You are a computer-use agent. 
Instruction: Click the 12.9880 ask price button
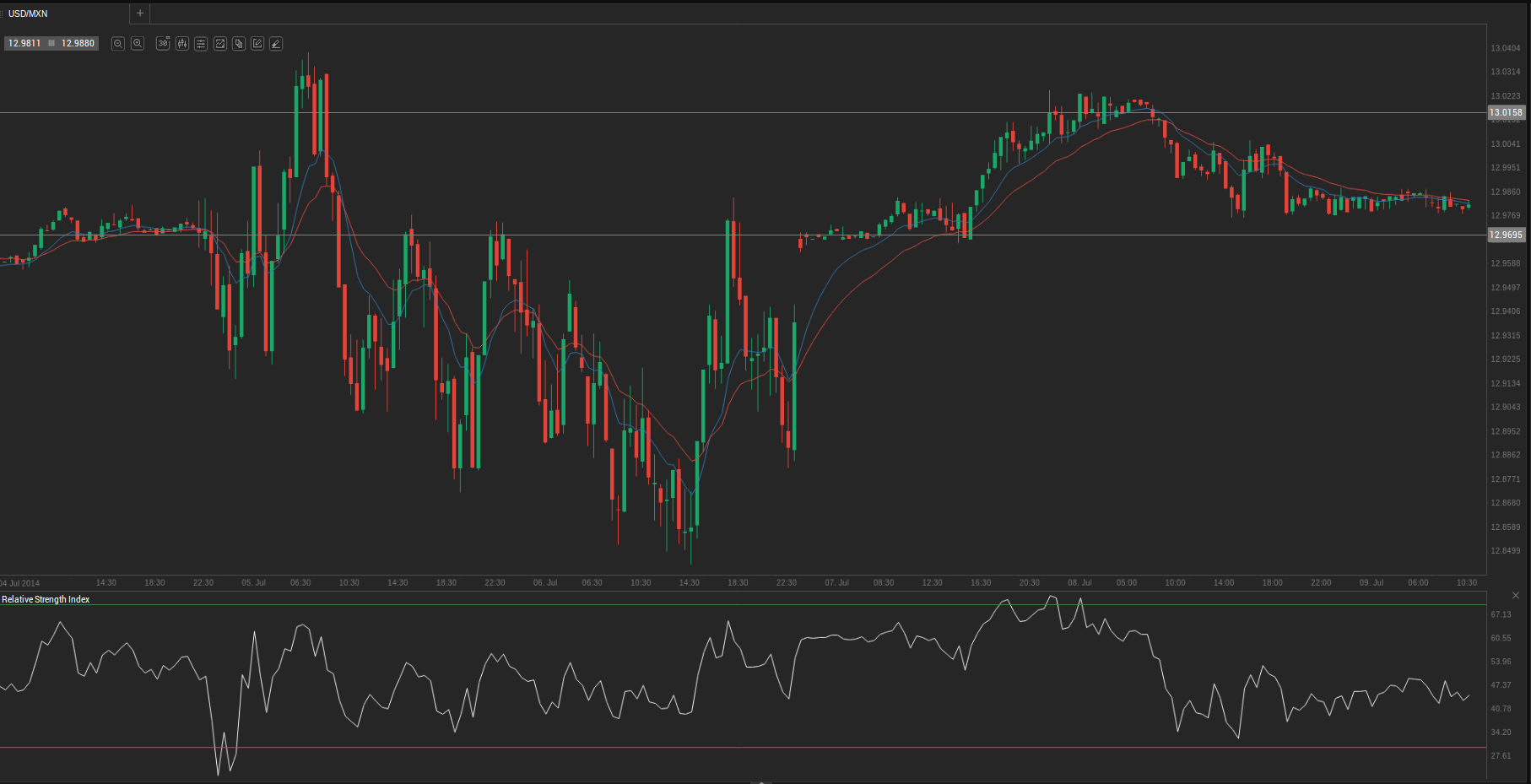point(78,43)
